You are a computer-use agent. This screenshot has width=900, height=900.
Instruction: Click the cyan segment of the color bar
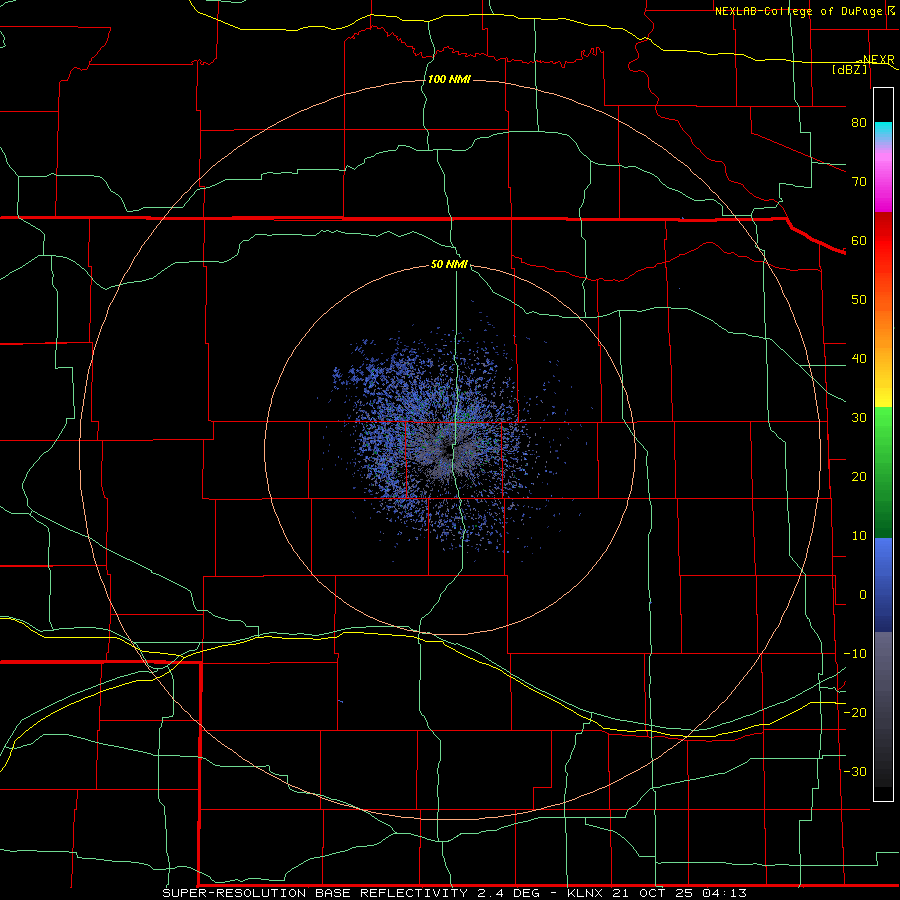click(x=883, y=132)
